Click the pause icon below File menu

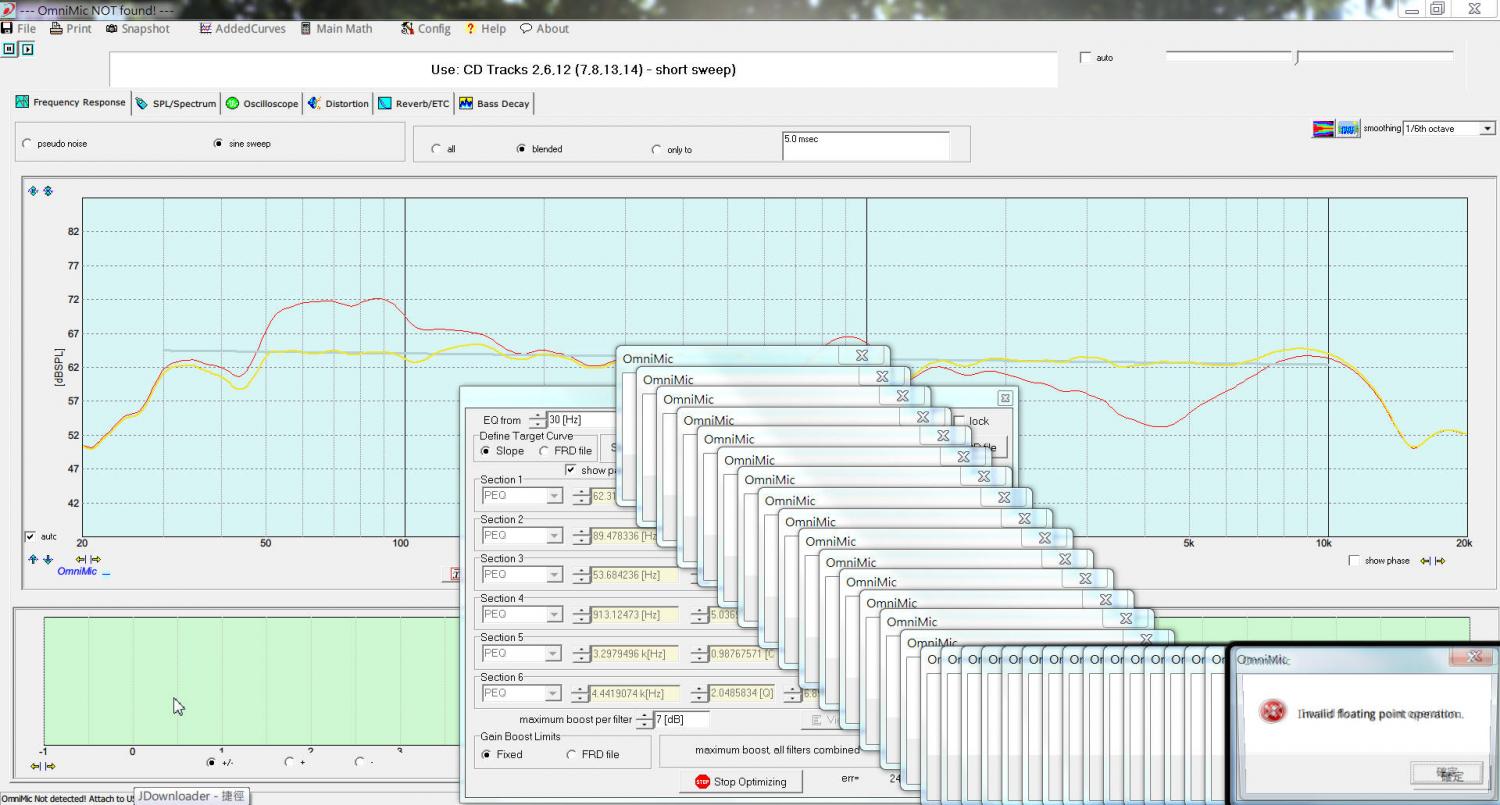tap(10, 48)
